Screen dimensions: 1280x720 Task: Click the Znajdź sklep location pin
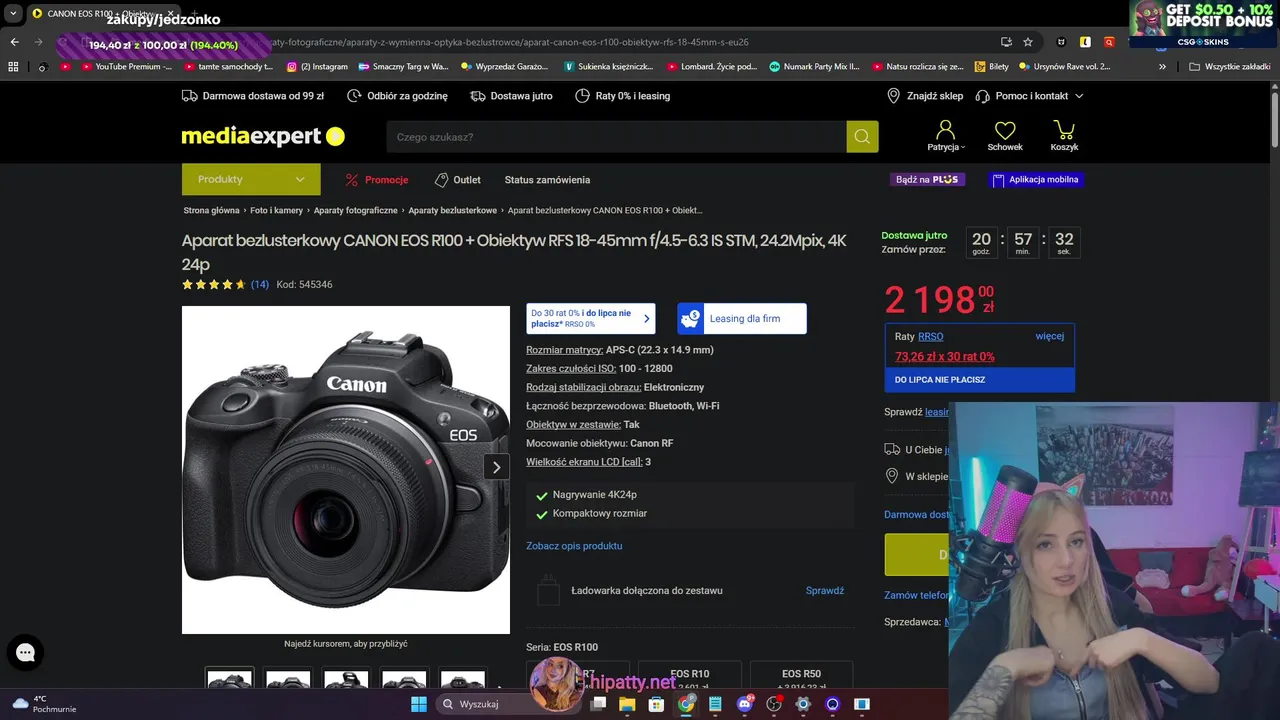893,96
